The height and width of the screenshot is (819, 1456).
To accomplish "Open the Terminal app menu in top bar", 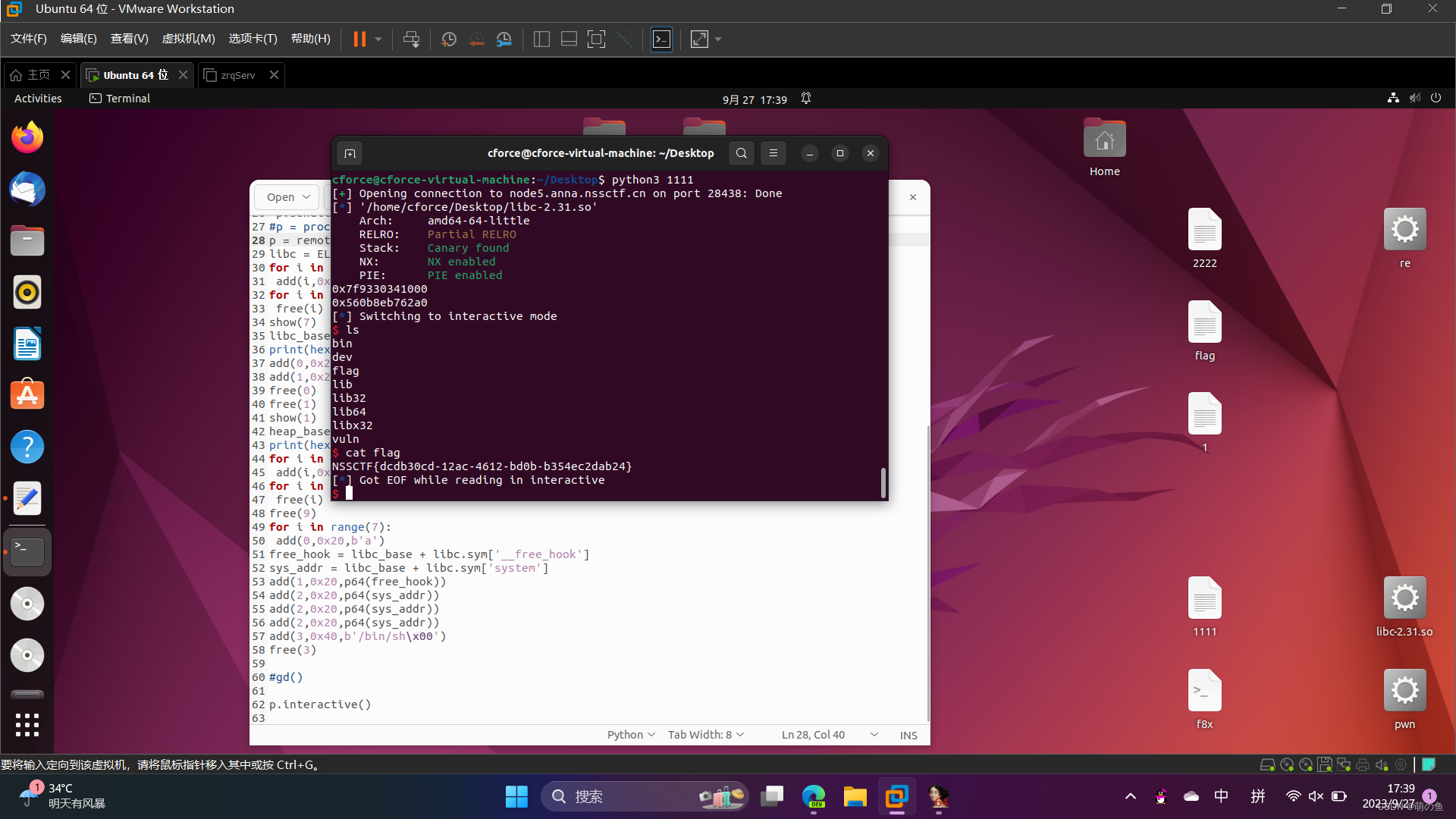I will click(120, 99).
